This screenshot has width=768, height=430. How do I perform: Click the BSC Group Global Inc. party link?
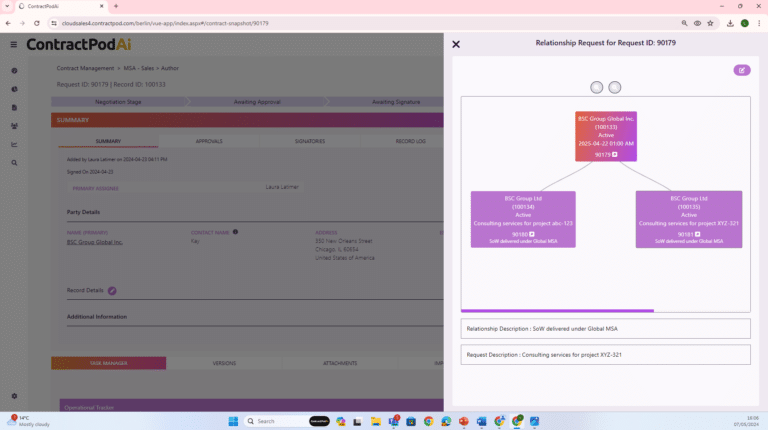click(95, 242)
